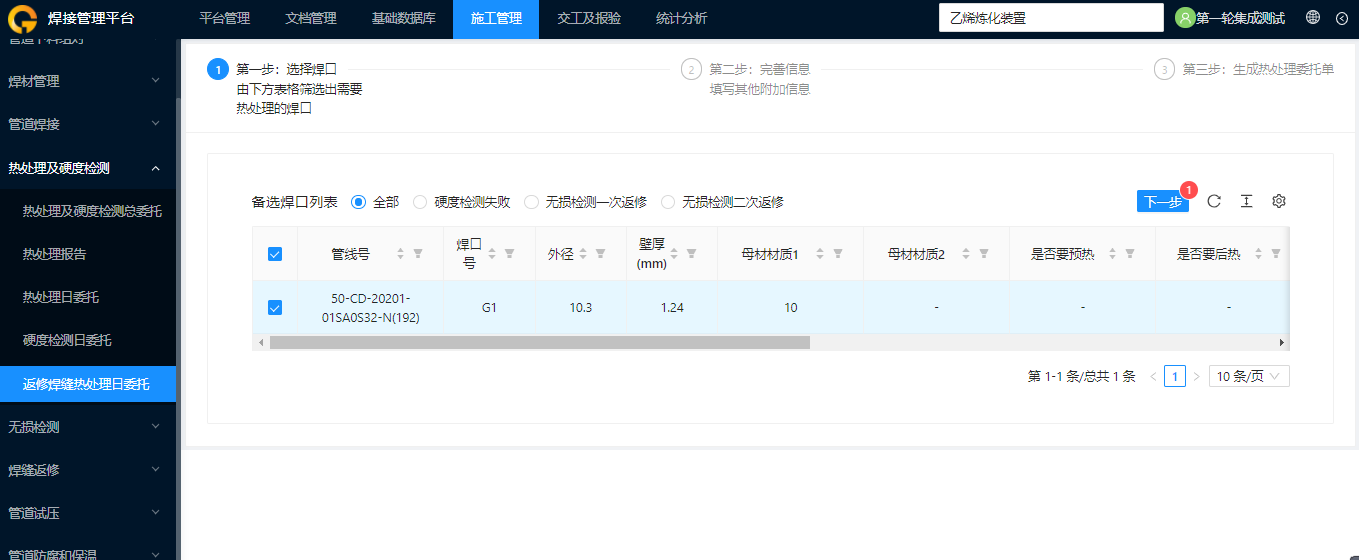The height and width of the screenshot is (560, 1359).
Task: Expand the 焊缝返修 sidebar menu
Action: [x=88, y=470]
